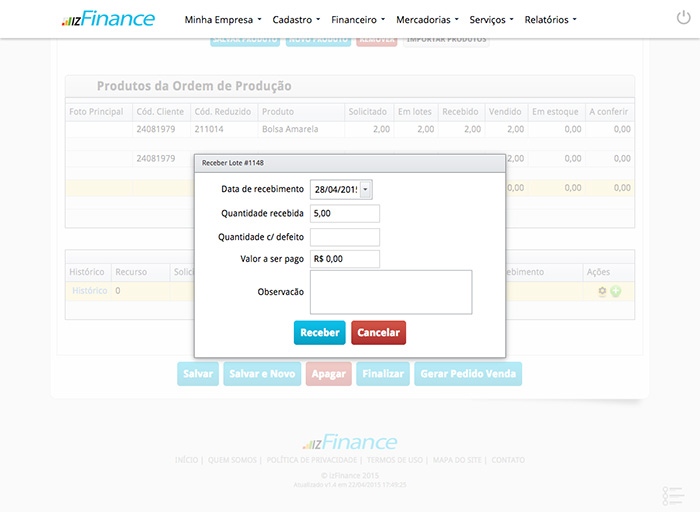Open the Financeiro menu
The image size is (700, 512).
358,19
